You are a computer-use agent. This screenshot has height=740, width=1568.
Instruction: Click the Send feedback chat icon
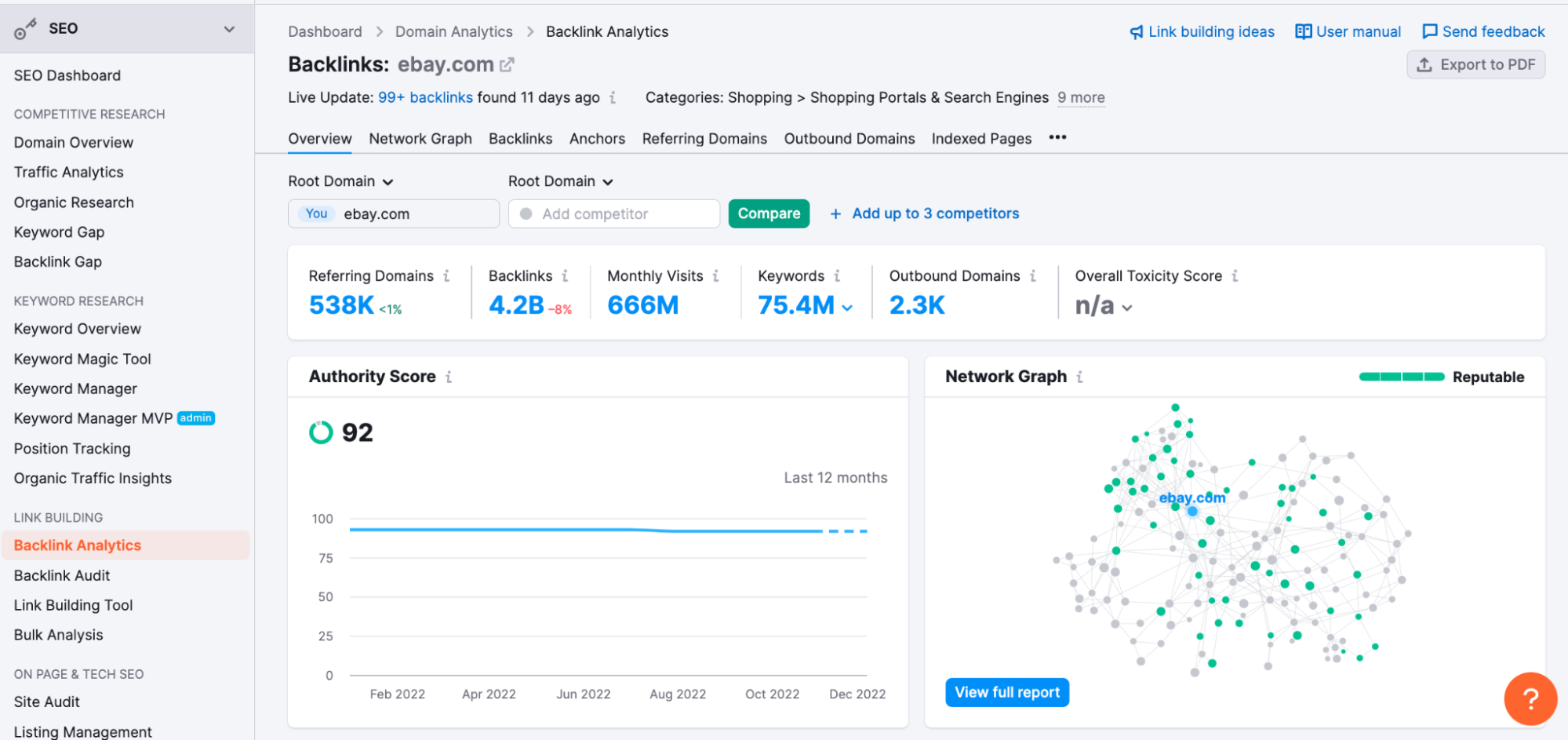point(1429,31)
